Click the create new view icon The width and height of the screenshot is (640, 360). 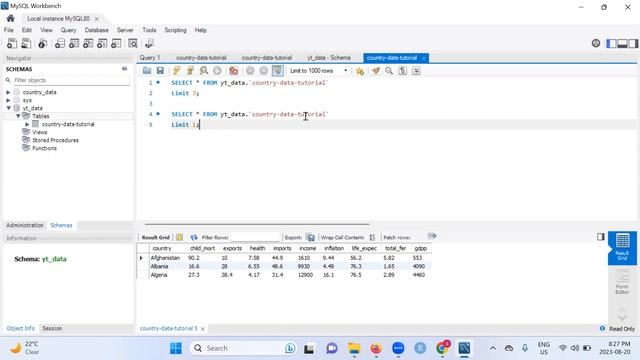88,43
